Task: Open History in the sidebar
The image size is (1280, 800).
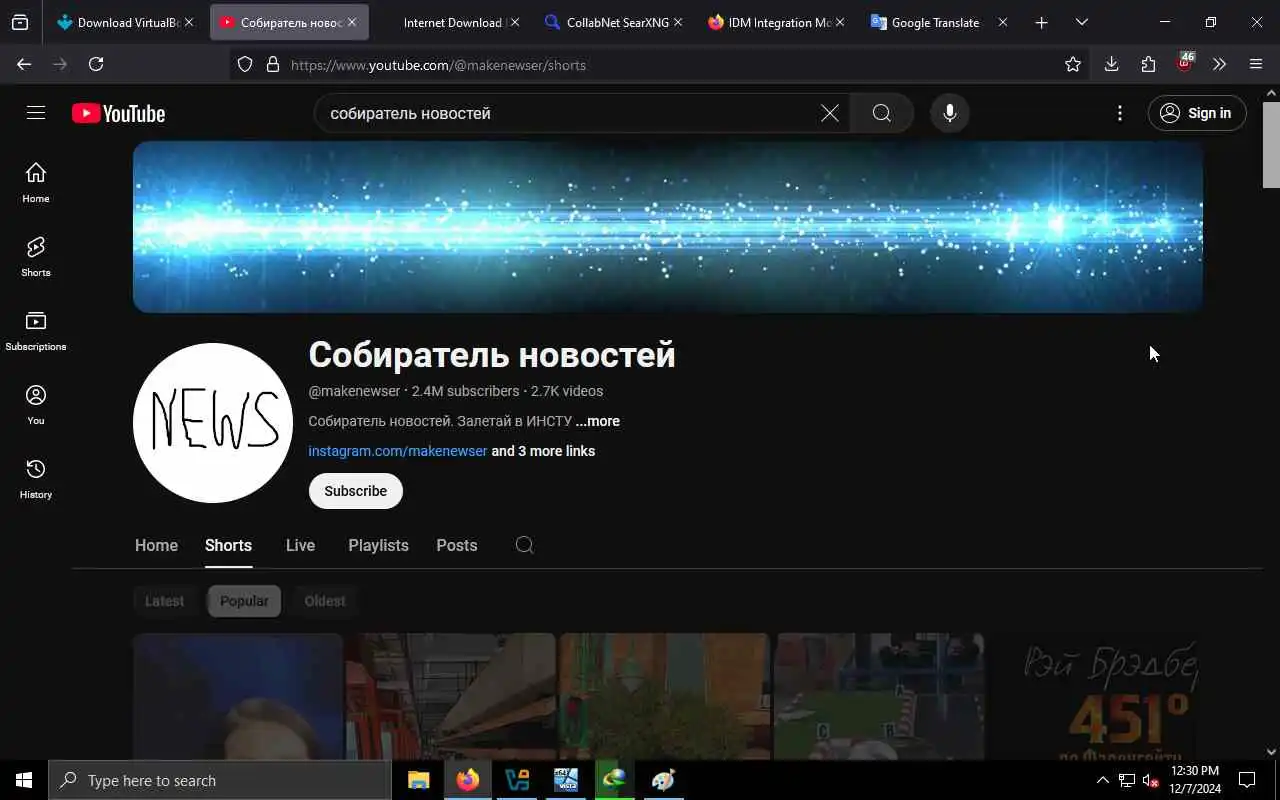Action: pos(36,478)
